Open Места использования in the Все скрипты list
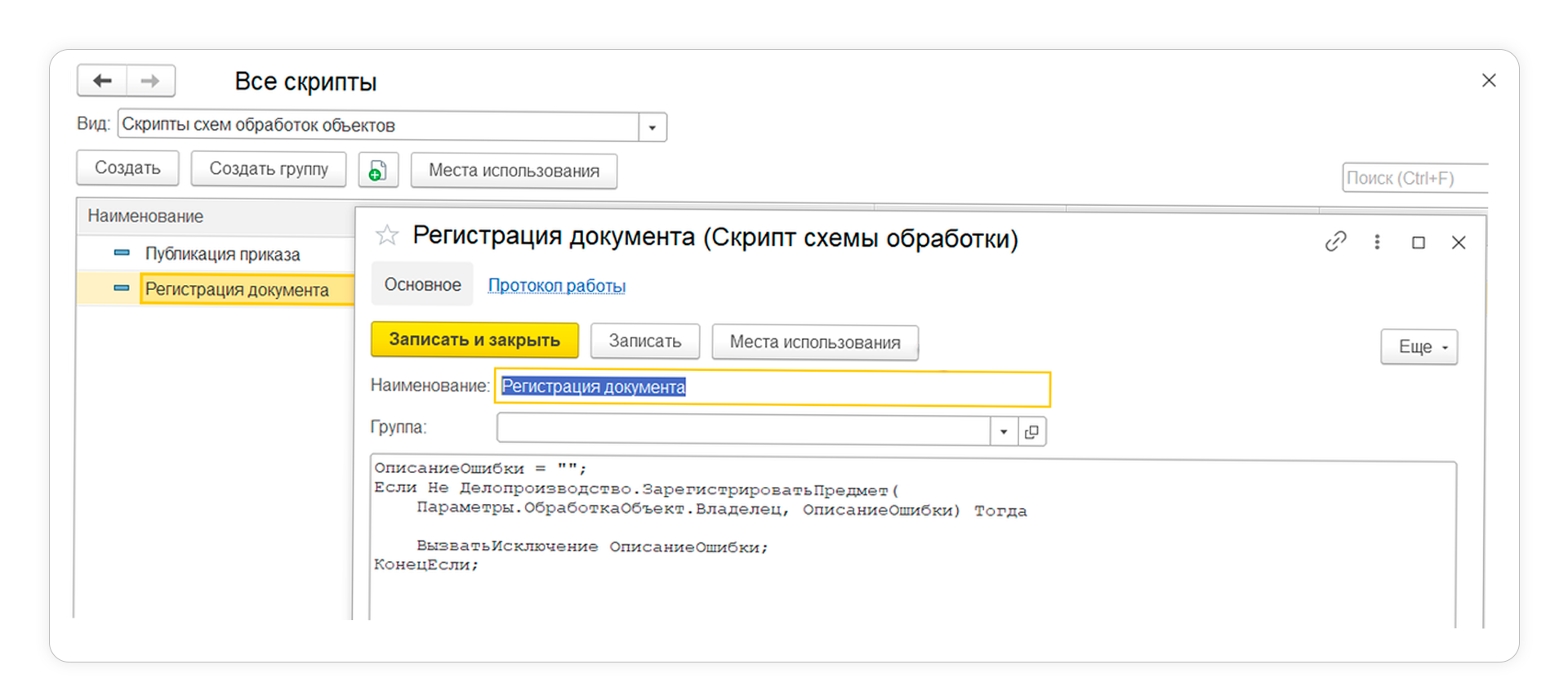 coord(514,171)
